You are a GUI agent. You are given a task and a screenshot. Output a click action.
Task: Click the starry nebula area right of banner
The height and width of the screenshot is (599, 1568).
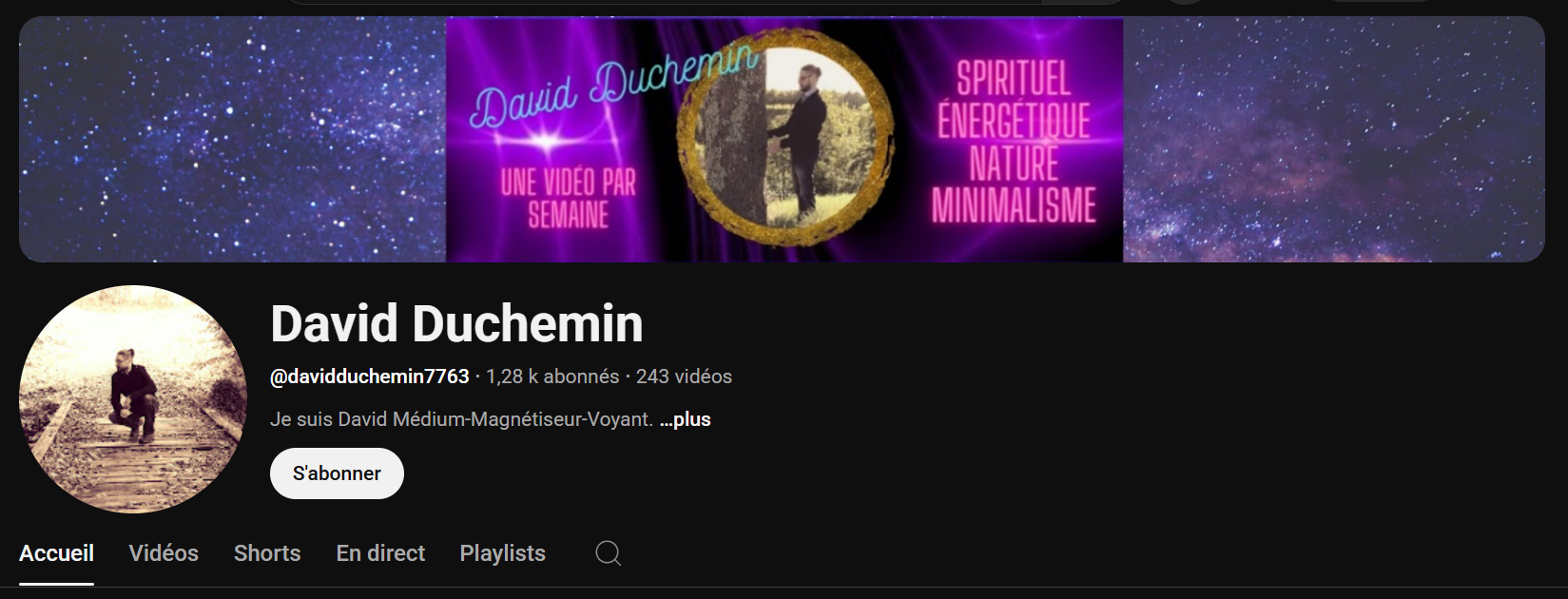(x=1334, y=139)
